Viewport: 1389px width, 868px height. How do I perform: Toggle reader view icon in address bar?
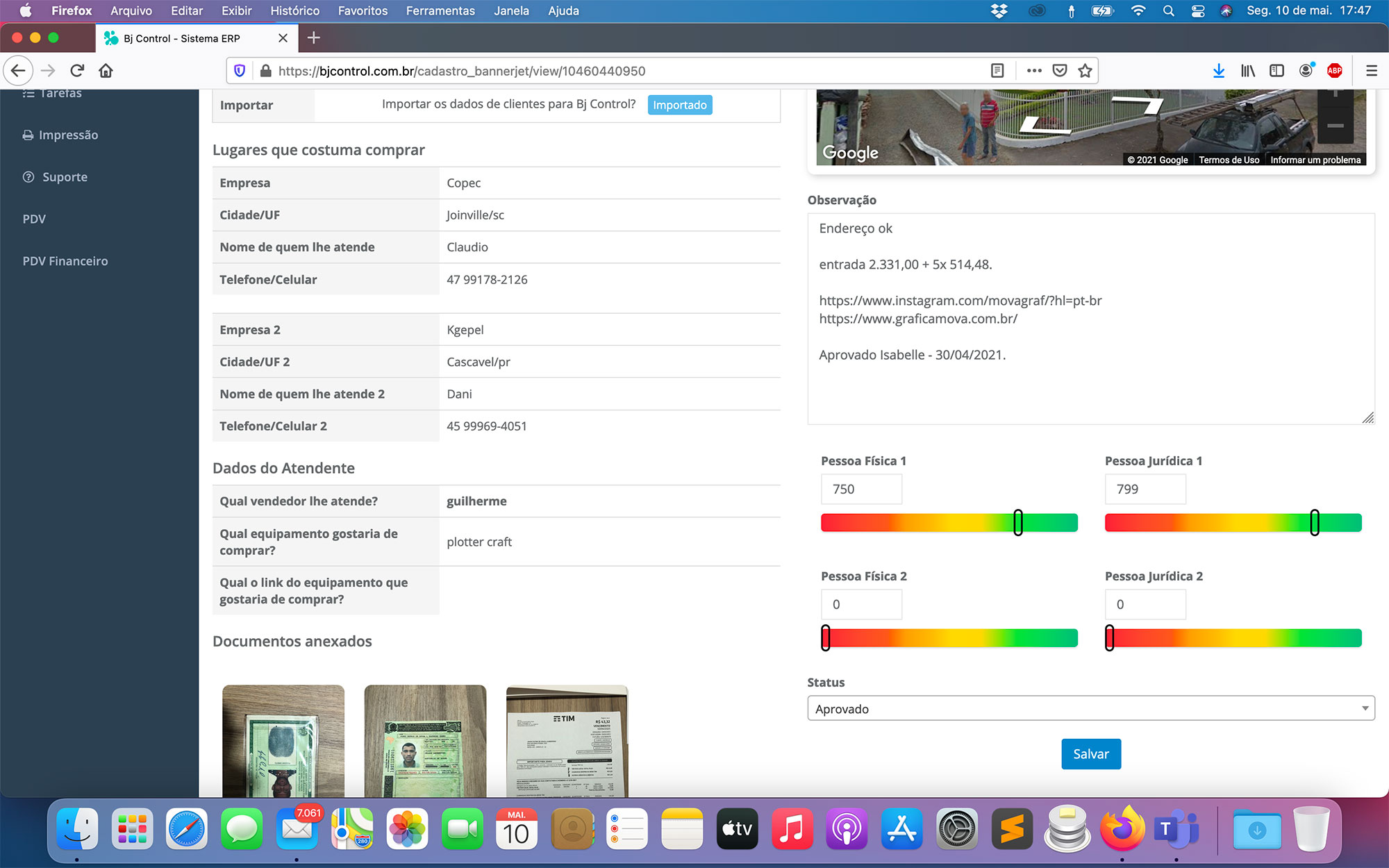[x=997, y=71]
